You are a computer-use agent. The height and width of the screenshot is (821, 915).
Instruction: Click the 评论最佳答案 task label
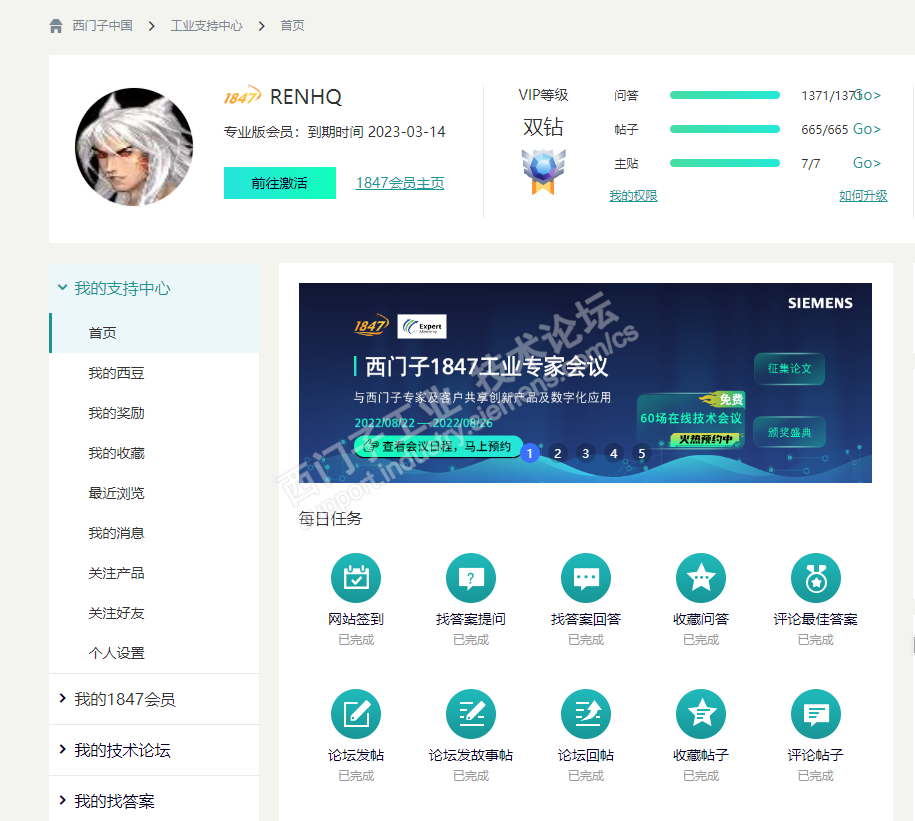tap(816, 619)
